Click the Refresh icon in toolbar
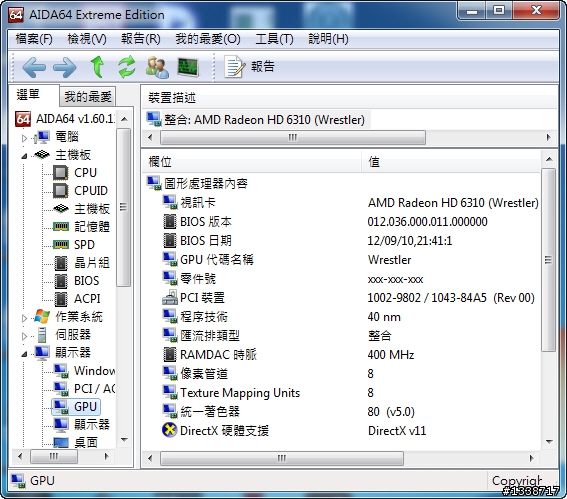This screenshot has height=499, width=567. click(127, 67)
